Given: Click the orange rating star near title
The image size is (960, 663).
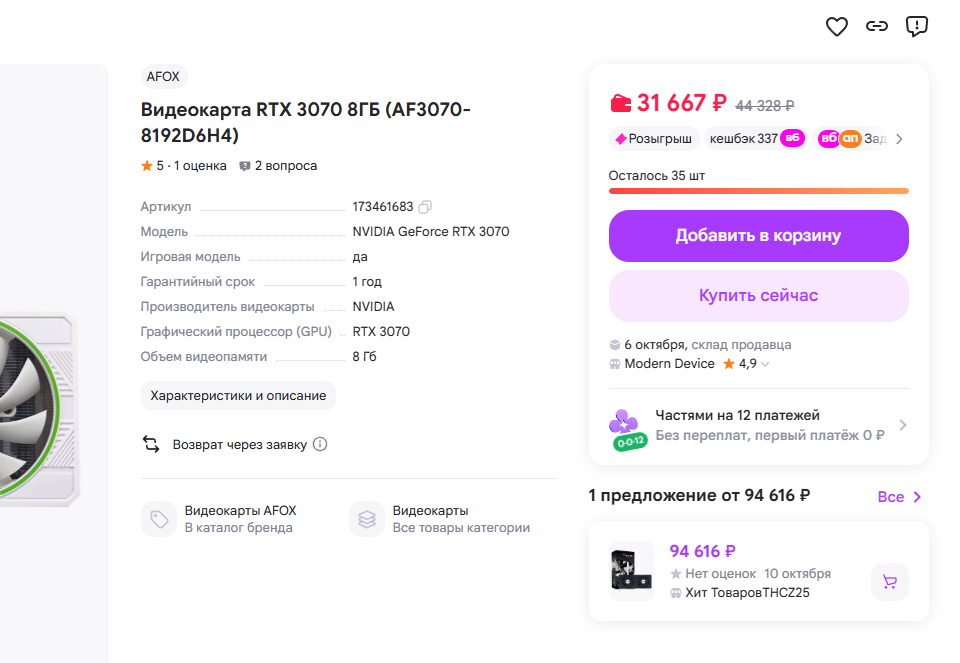Looking at the screenshot, I should pyautogui.click(x=147, y=166).
